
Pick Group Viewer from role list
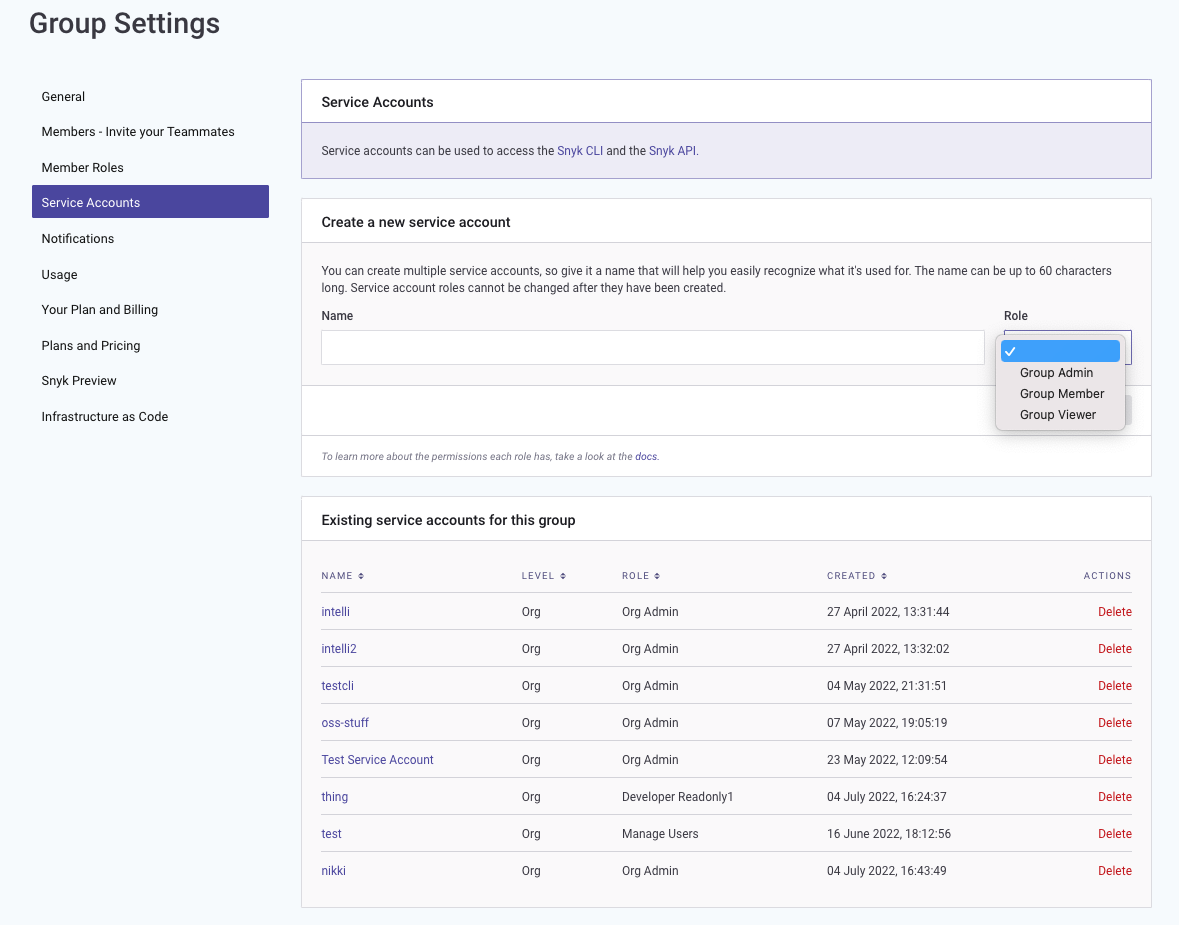pos(1057,415)
